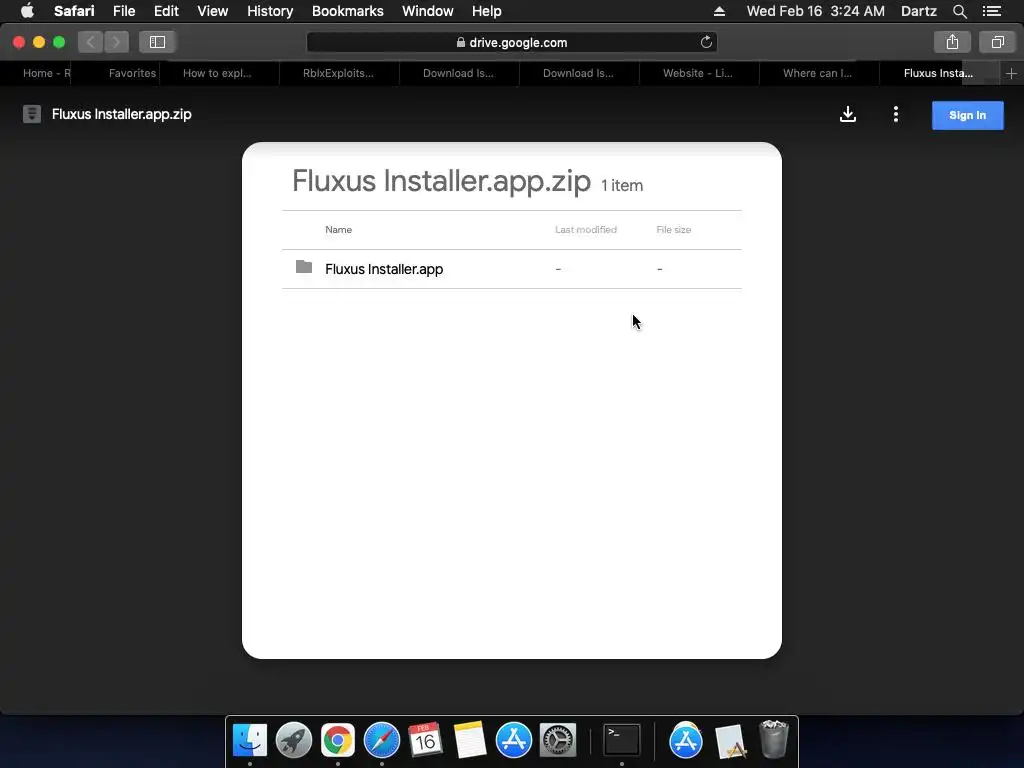
Task: Open Calendar showing 16 in the Dock
Action: pos(425,740)
